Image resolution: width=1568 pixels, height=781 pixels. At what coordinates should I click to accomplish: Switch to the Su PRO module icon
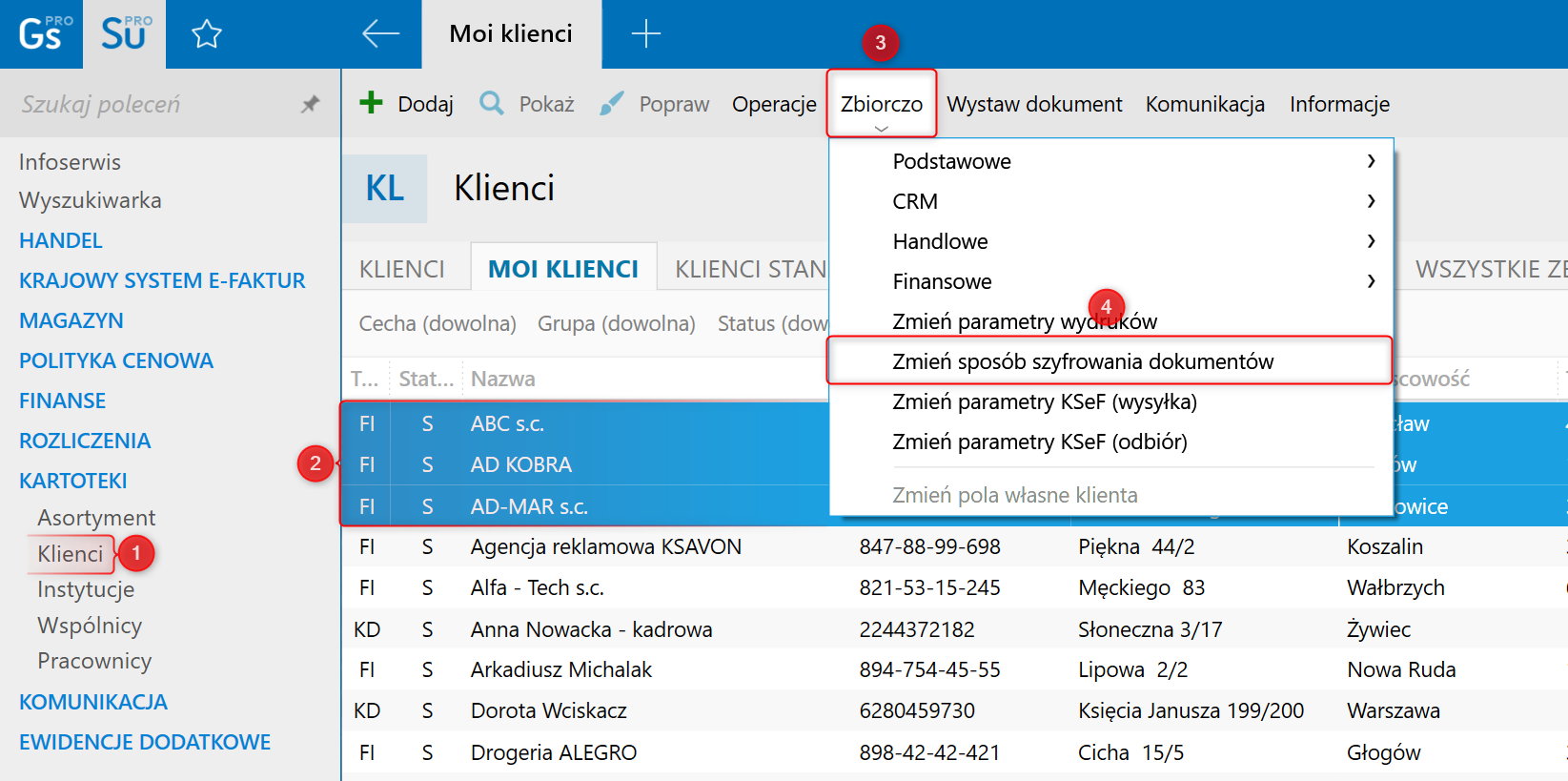point(124,34)
